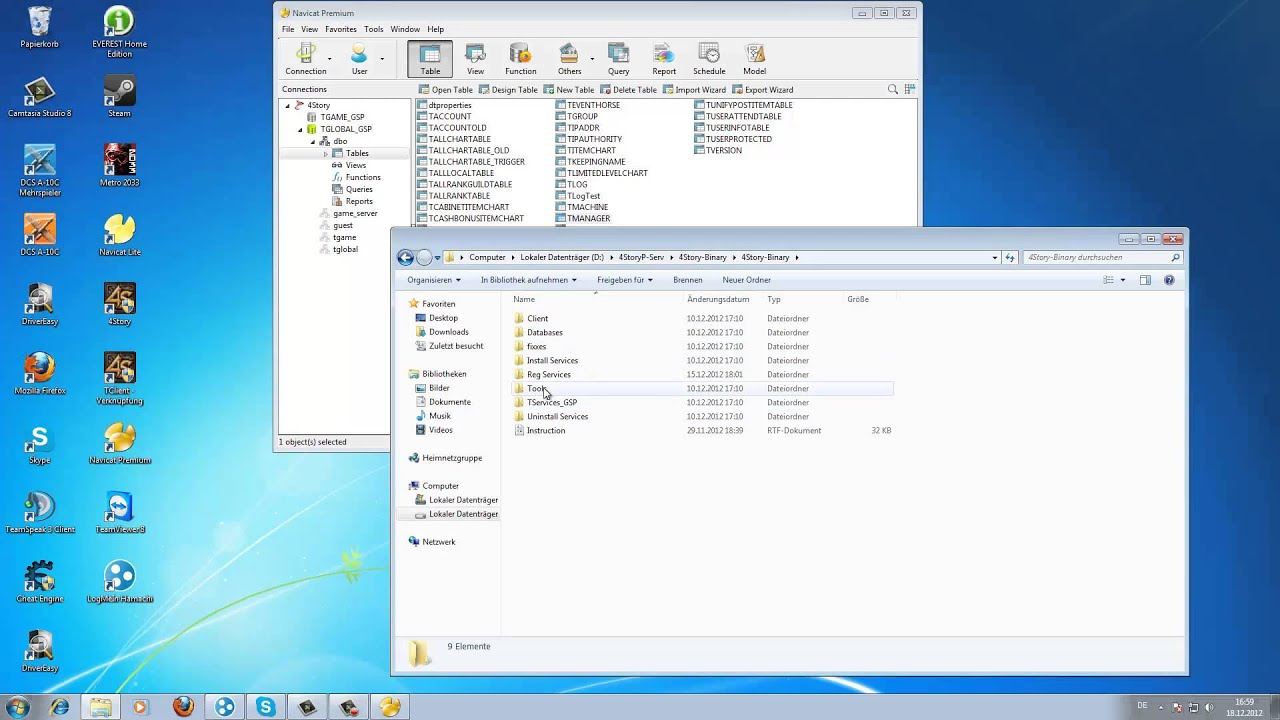This screenshot has height=720, width=1280.
Task: Toggle the Explorer preview pane icon
Action: 1145,280
